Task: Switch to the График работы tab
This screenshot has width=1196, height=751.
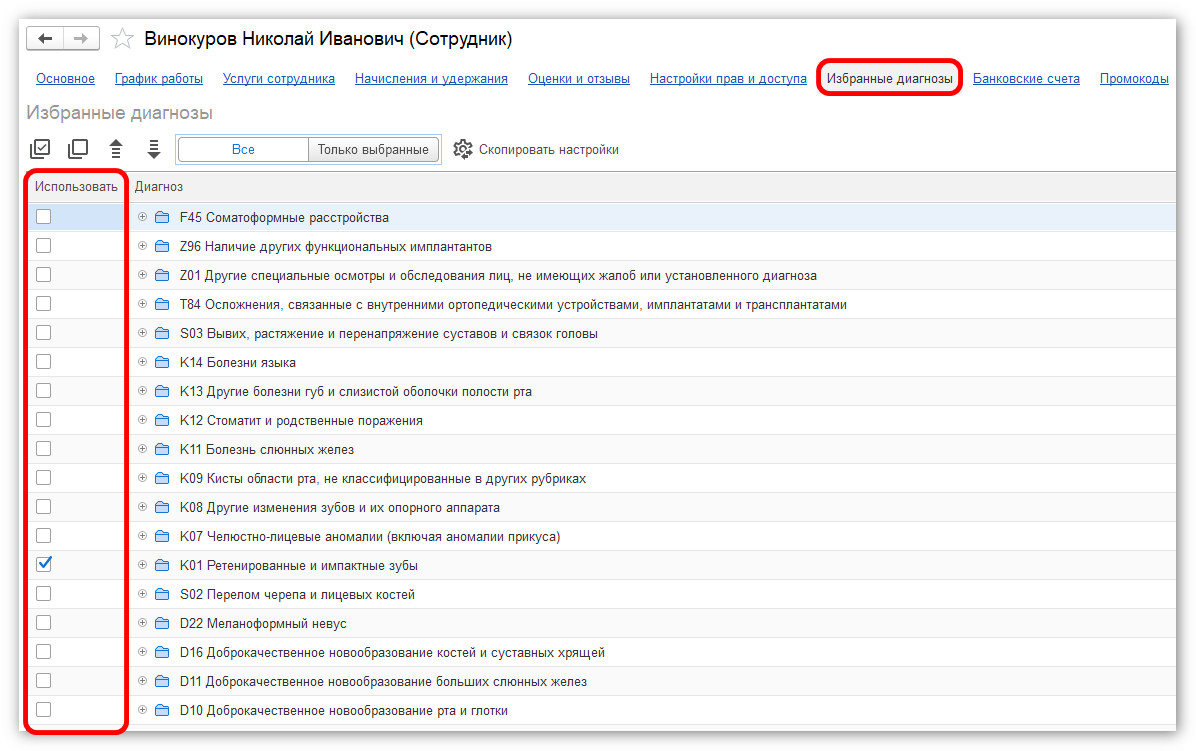Action: point(159,79)
